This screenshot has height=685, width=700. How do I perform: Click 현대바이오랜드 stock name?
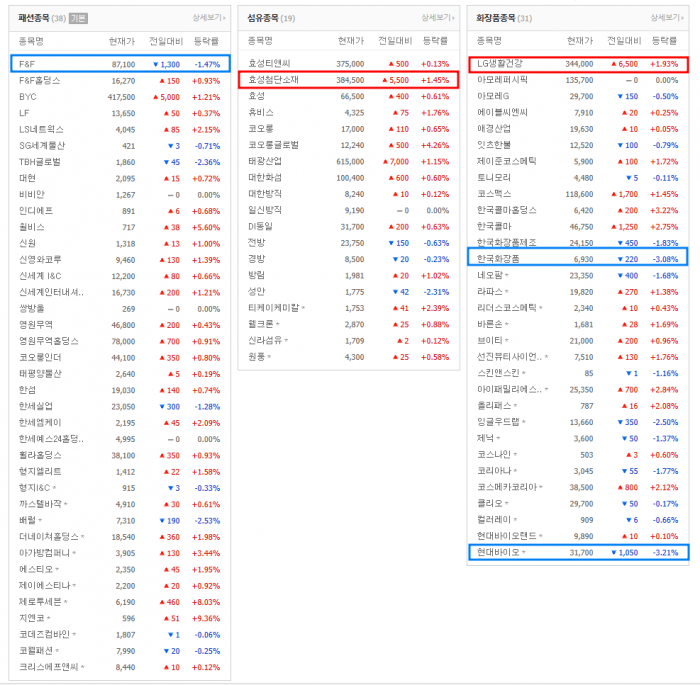coord(507,536)
